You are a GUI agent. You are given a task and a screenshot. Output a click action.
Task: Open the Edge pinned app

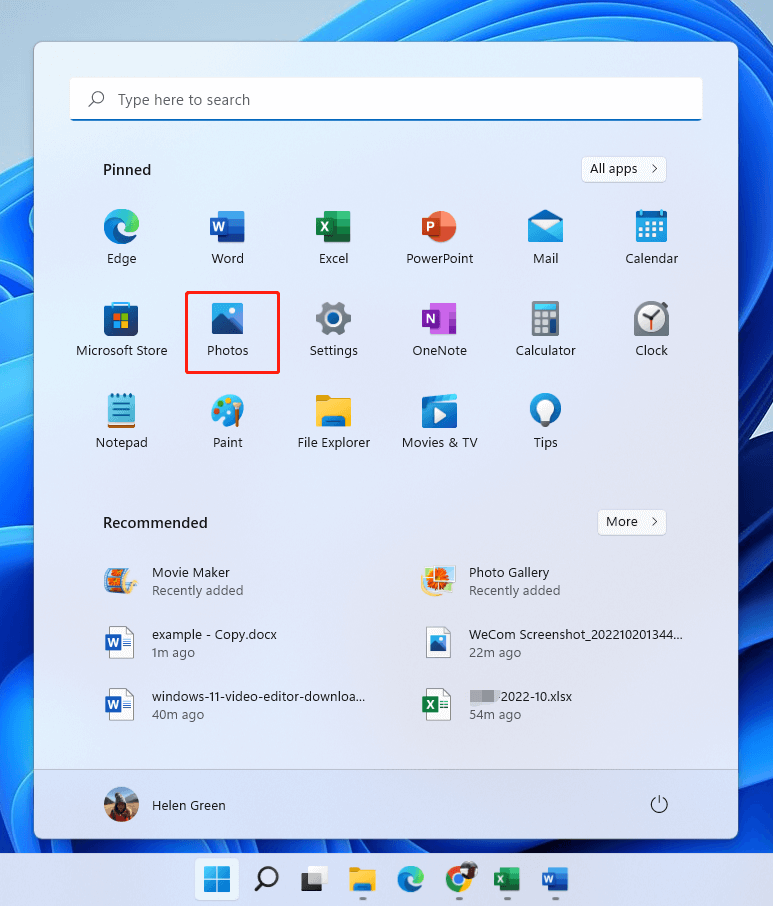(x=121, y=236)
